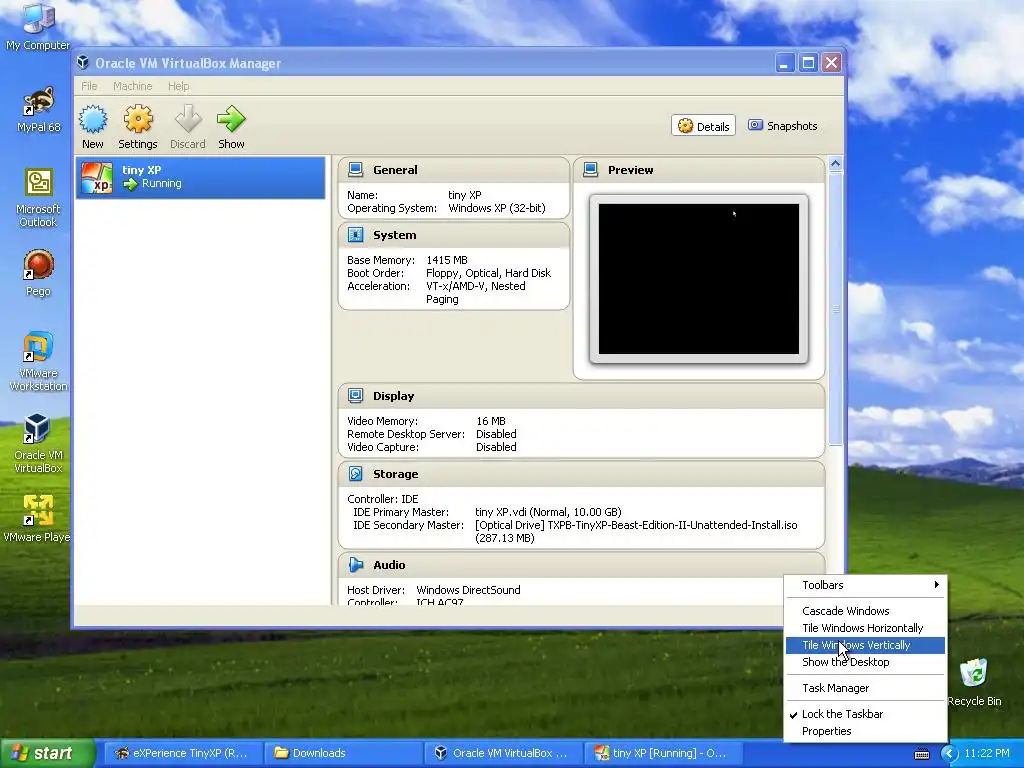Viewport: 1024px width, 768px height.
Task: Click the Start button
Action: click(47, 753)
